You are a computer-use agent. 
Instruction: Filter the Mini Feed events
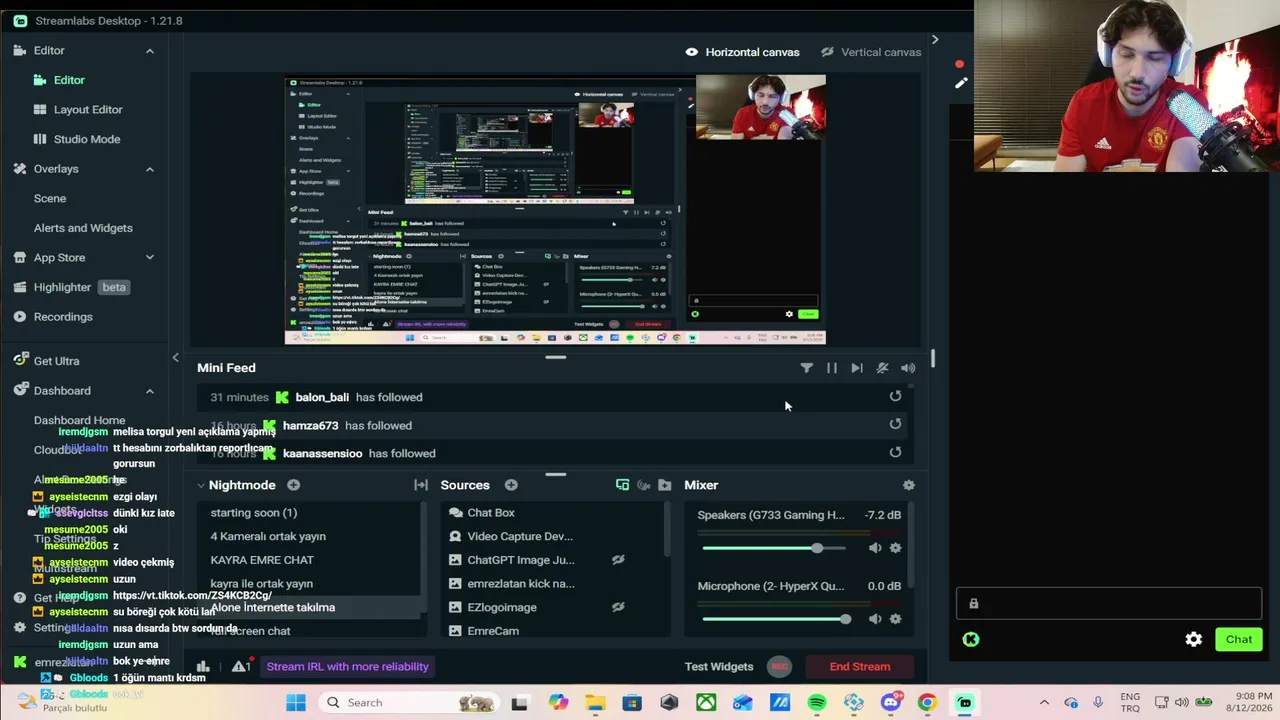pos(806,368)
